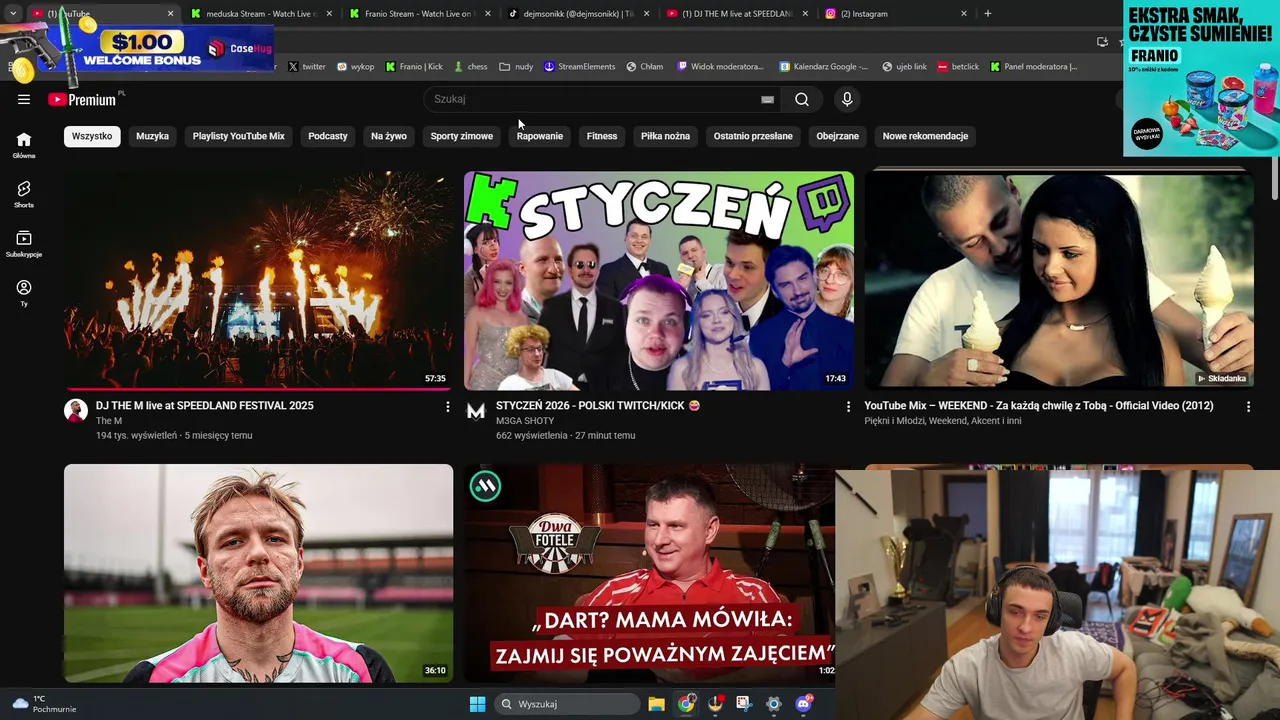Viewport: 1280px width, 720px height.
Task: Open title STYCZEŃ 2026 - POLSKI TWITCH/KICK
Action: (598, 406)
